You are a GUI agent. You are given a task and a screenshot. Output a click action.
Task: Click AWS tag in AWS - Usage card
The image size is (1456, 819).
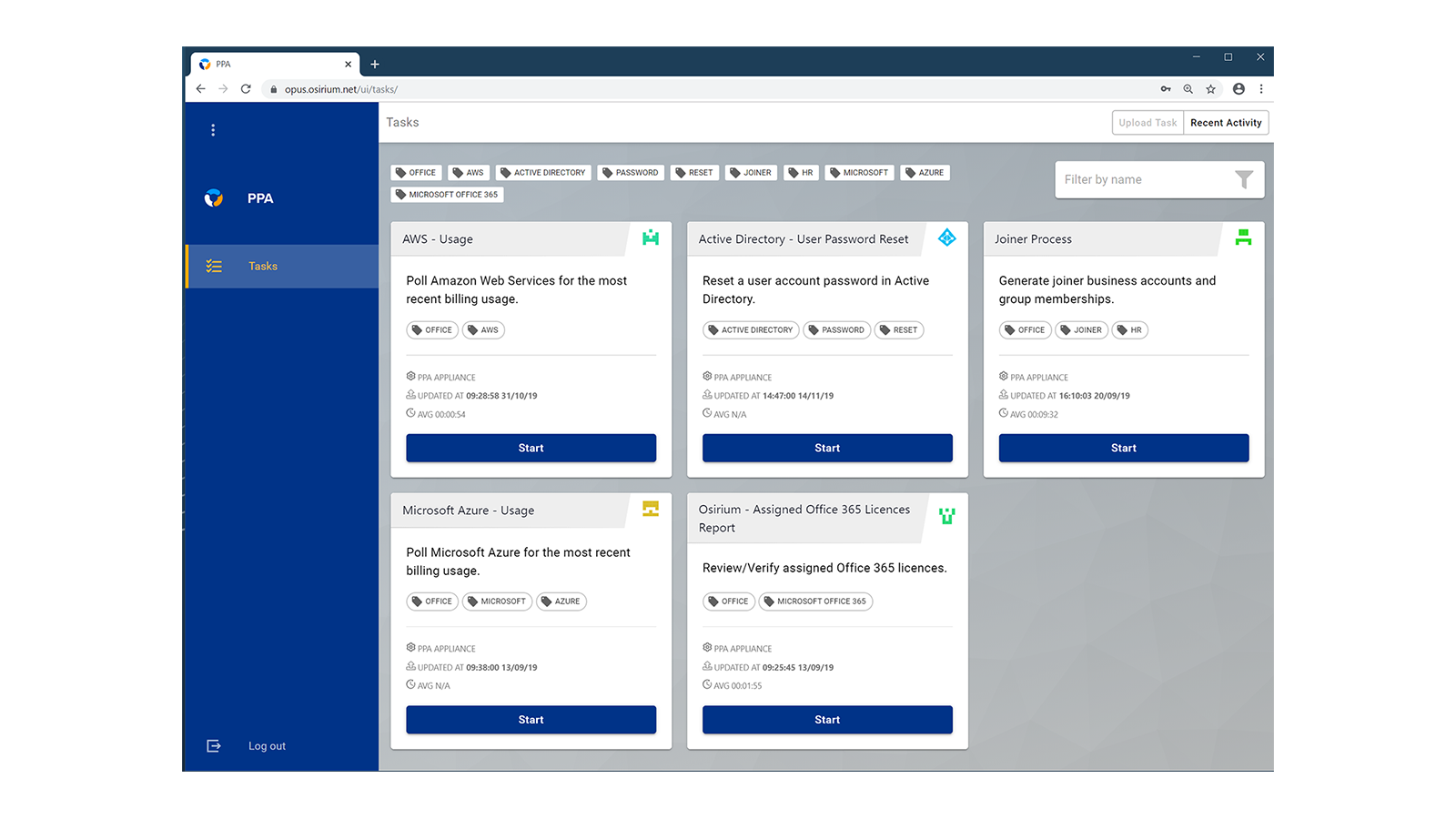(483, 330)
